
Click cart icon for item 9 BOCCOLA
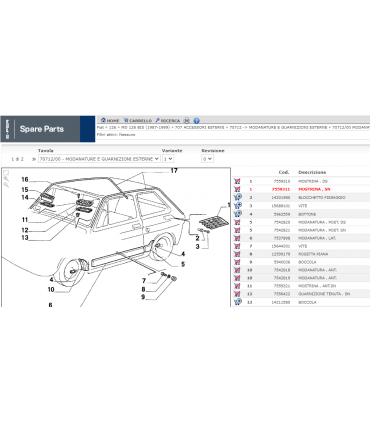tap(237, 262)
